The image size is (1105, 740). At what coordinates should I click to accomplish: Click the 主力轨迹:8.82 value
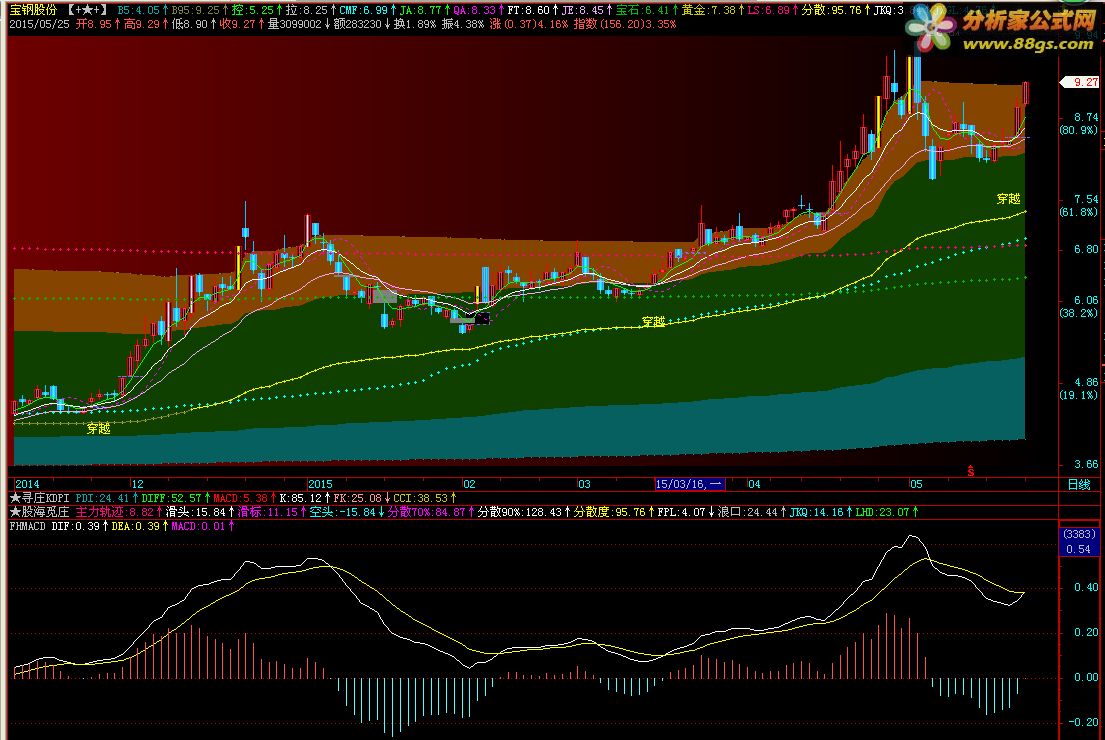coord(114,512)
